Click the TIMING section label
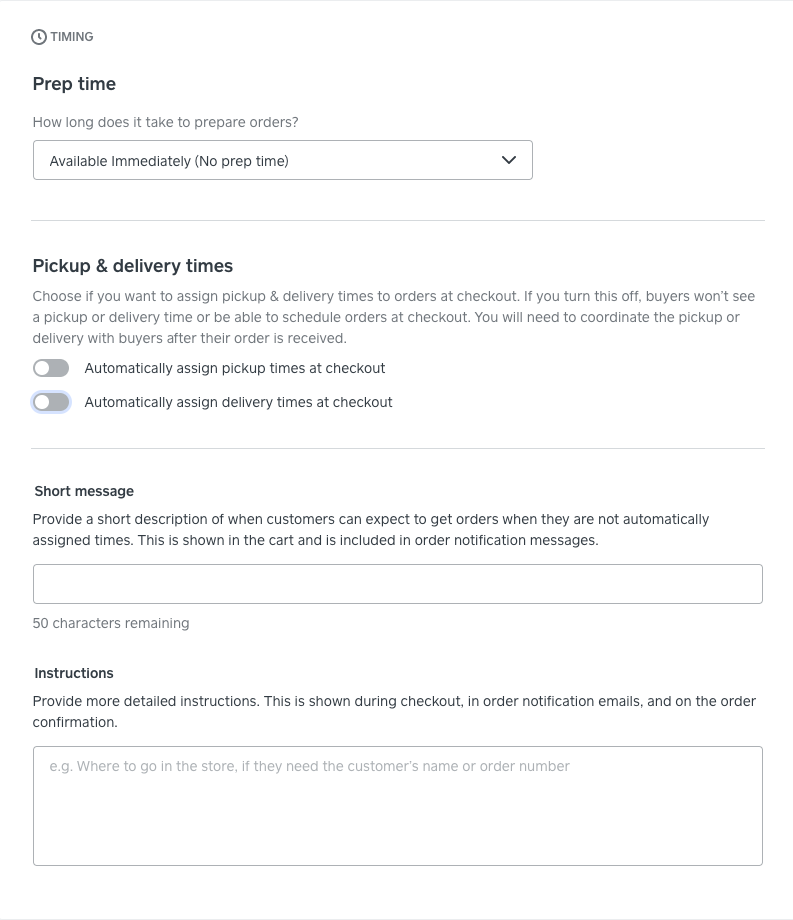This screenshot has height=920, width=793. click(72, 37)
